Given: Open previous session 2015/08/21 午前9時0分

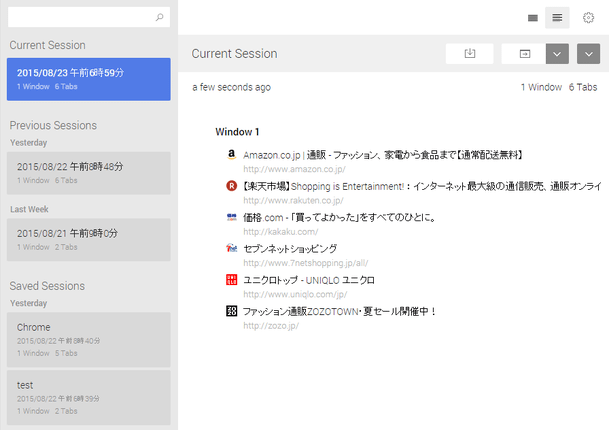Looking at the screenshot, I should pos(89,240).
